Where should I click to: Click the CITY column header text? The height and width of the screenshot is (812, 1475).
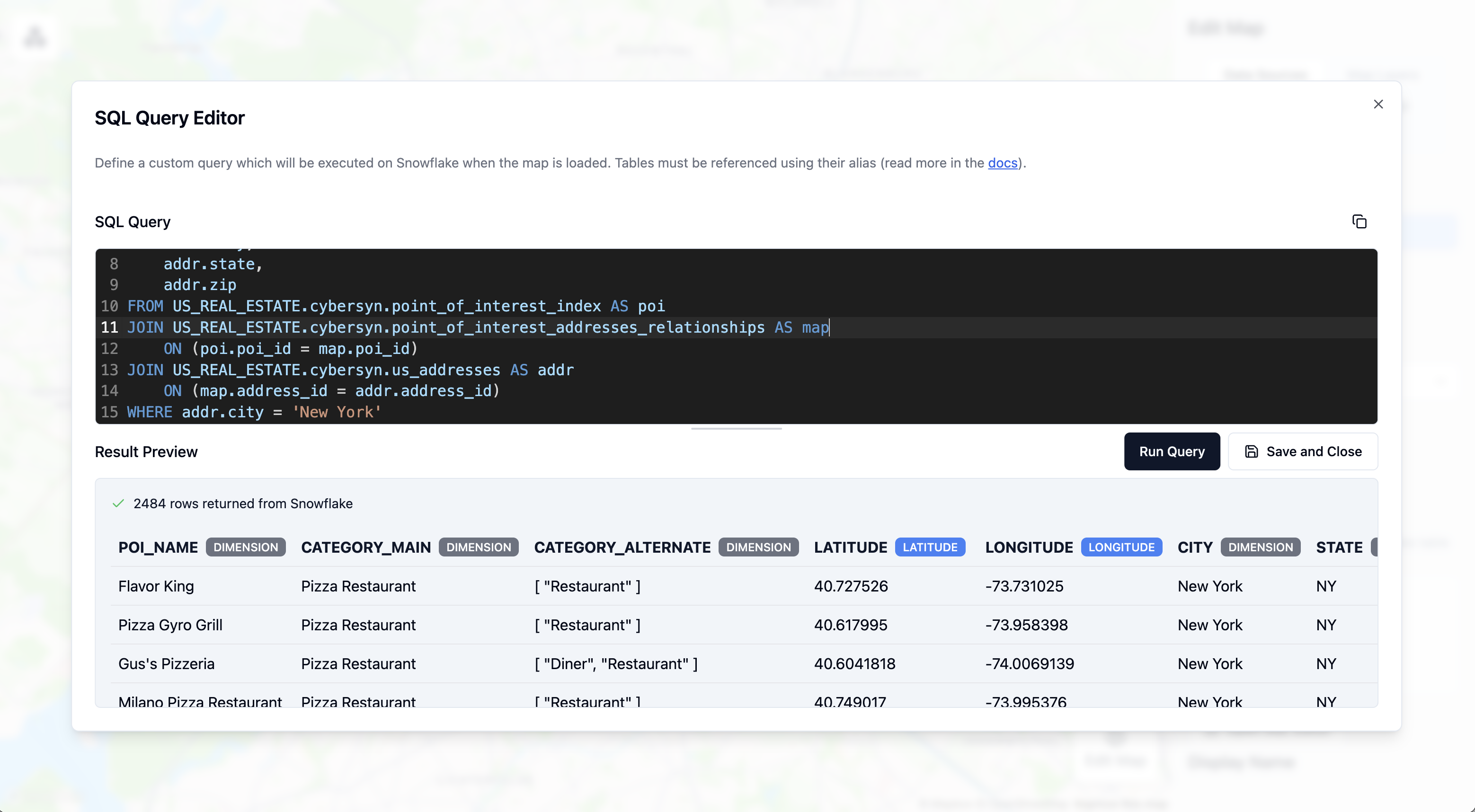[x=1195, y=547]
